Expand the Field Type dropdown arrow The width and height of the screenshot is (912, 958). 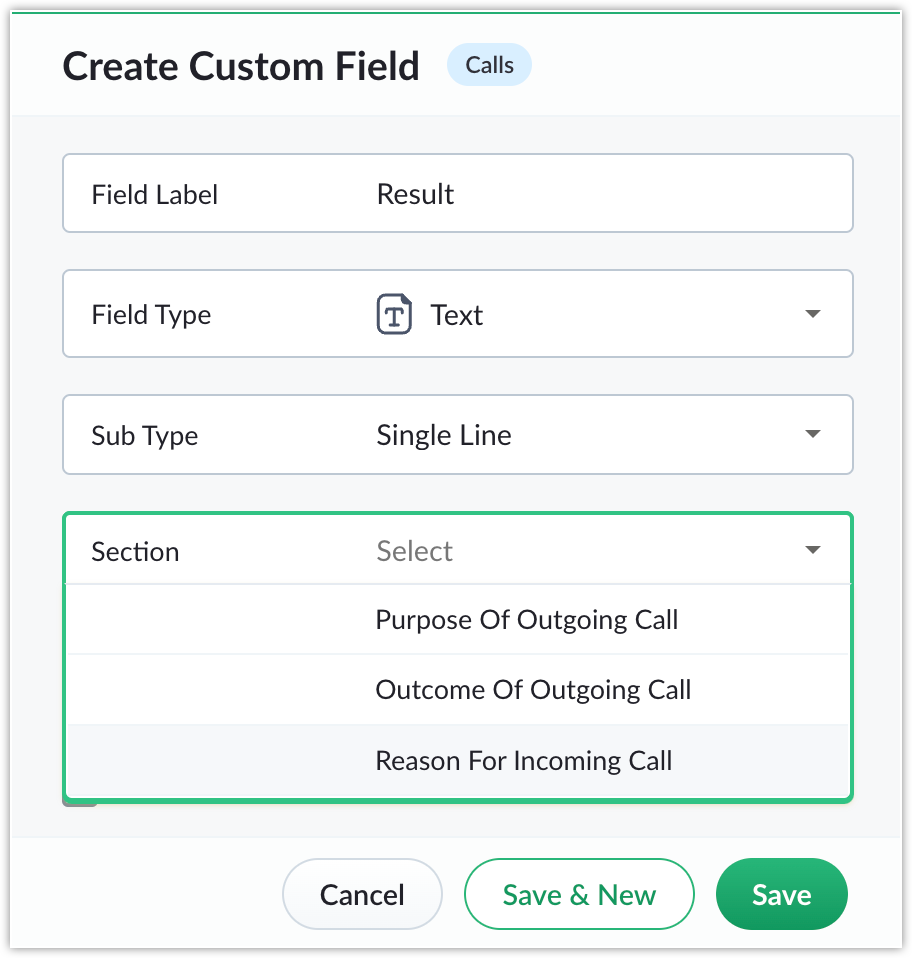tap(812, 314)
